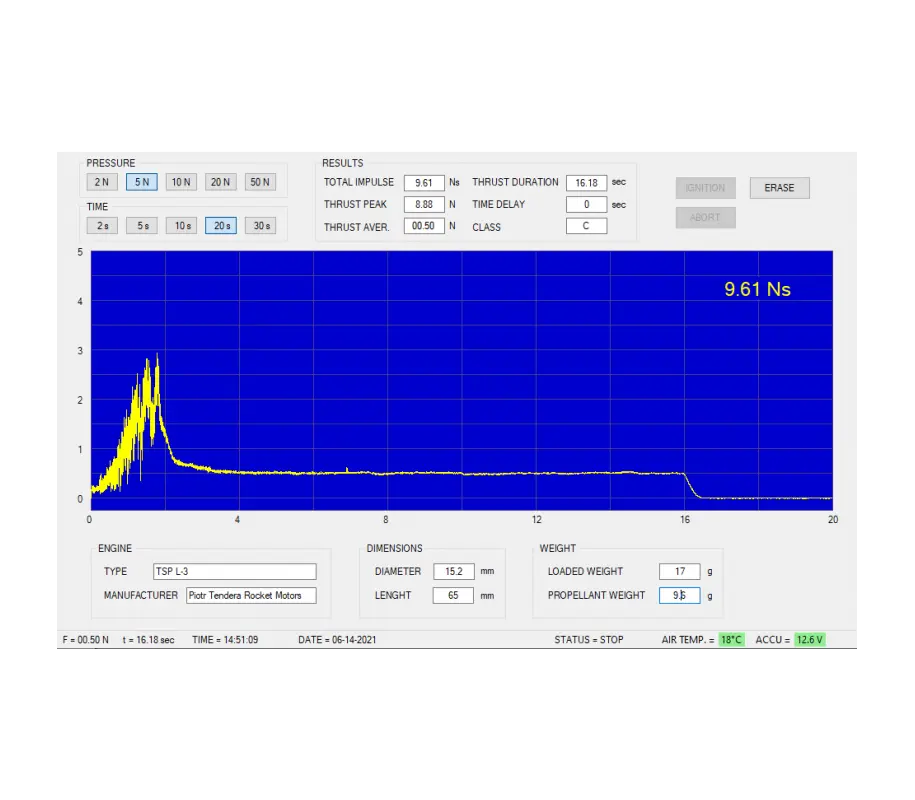Image resolution: width=915 pixels, height=800 pixels.
Task: Click the x-axis tick label 16
Action: tap(685, 519)
